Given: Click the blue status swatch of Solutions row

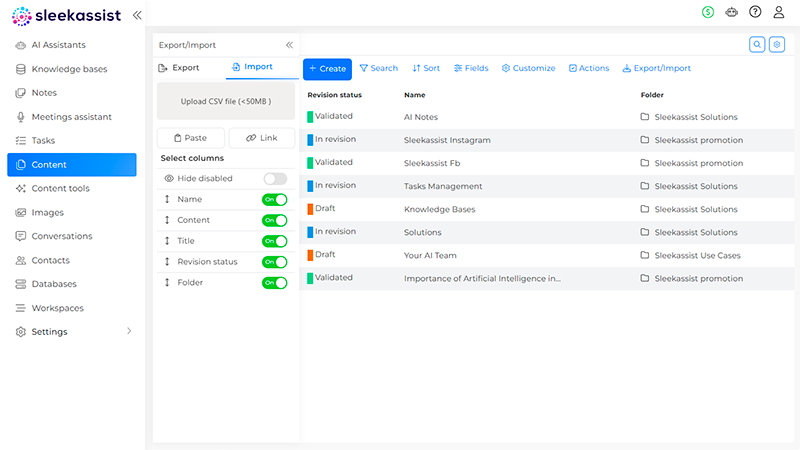Looking at the screenshot, I should tap(310, 232).
